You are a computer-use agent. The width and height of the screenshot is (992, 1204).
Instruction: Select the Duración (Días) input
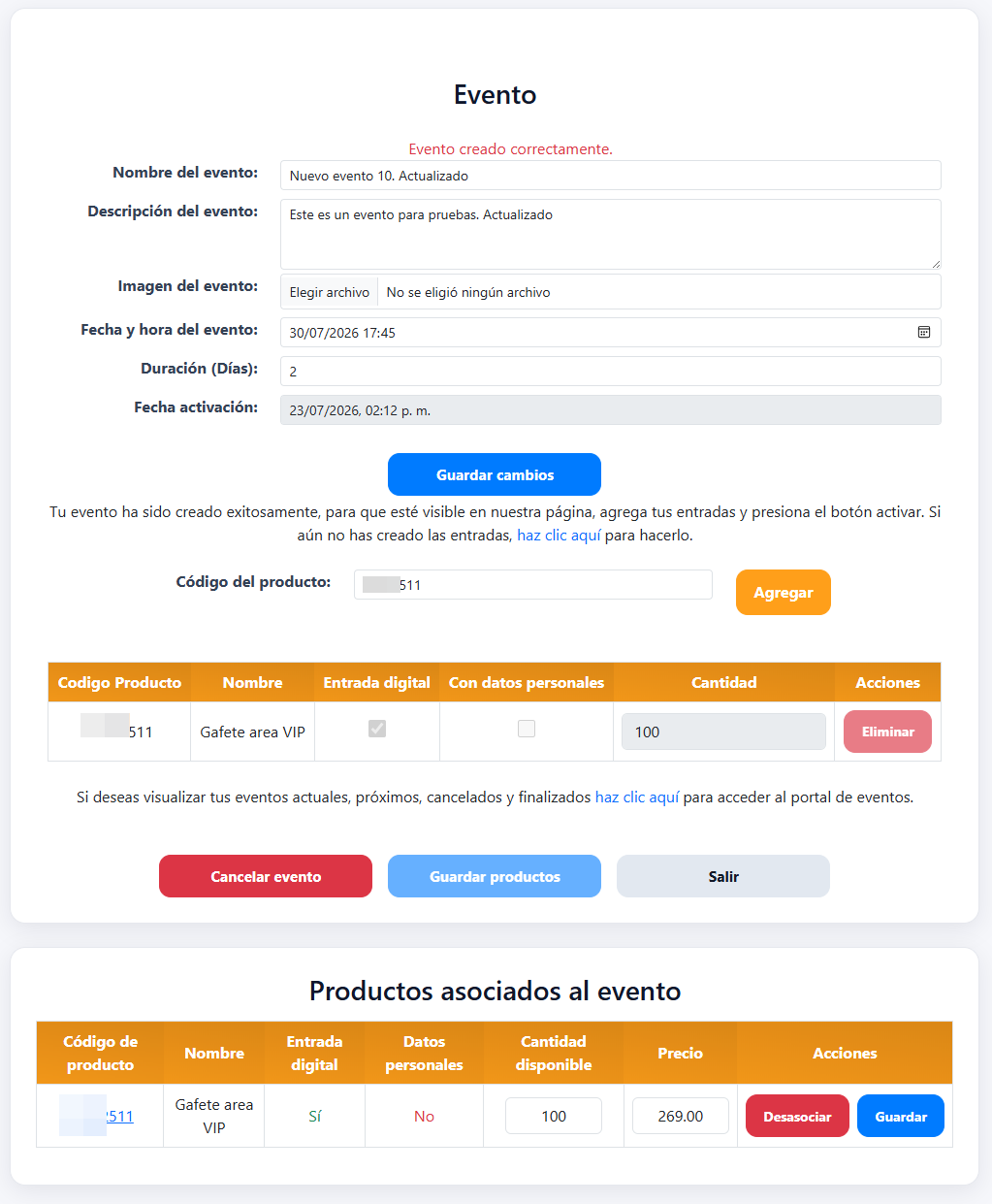click(x=611, y=371)
